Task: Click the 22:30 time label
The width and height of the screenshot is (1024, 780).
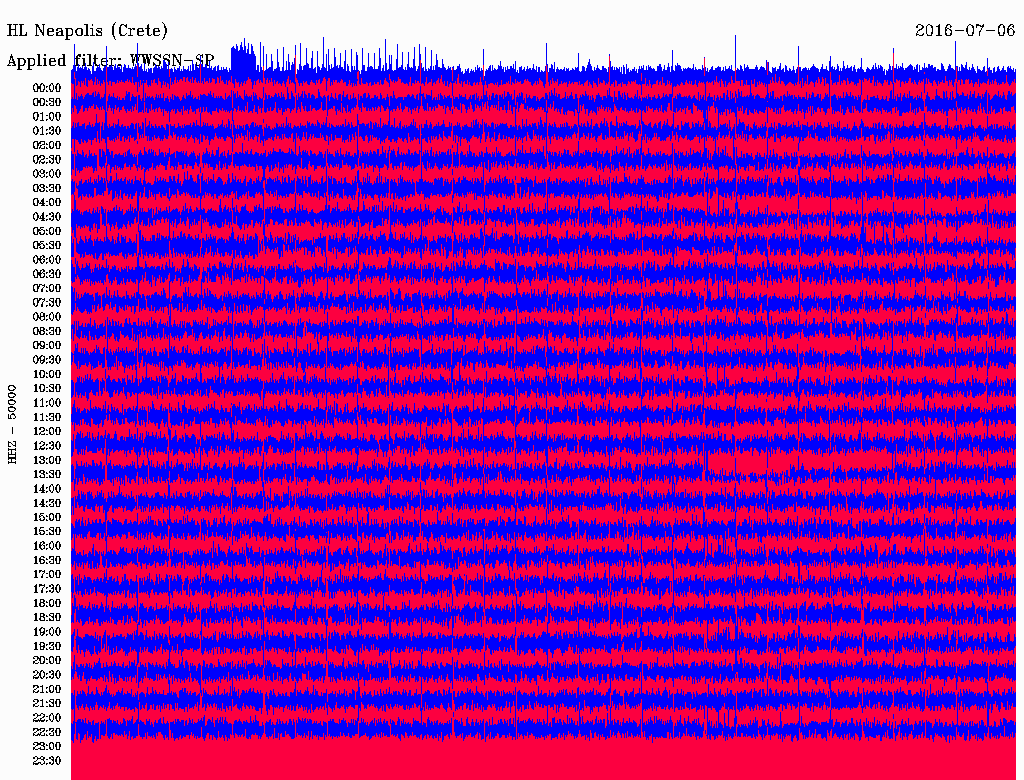Action: (x=47, y=732)
